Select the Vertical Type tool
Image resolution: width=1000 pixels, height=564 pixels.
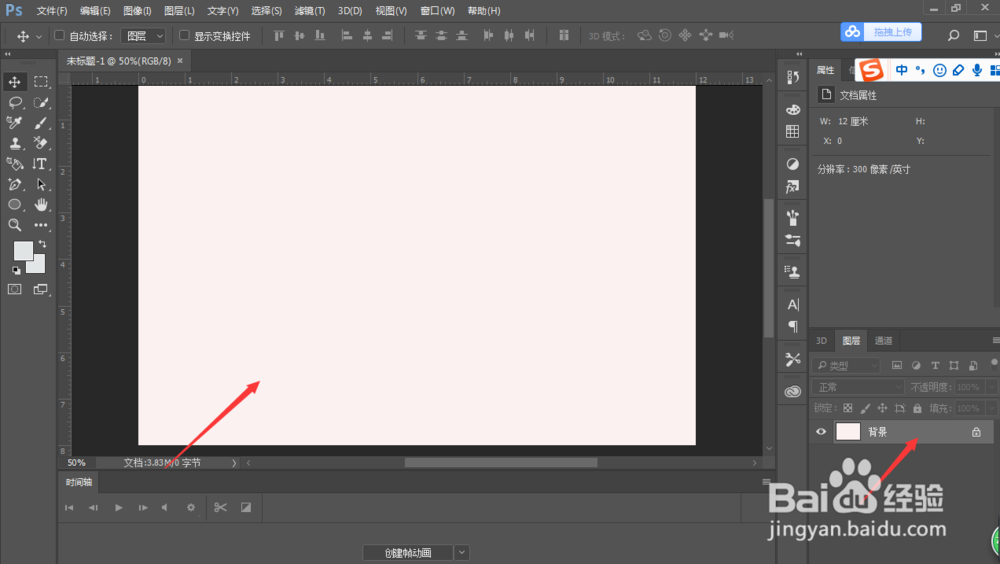click(41, 164)
